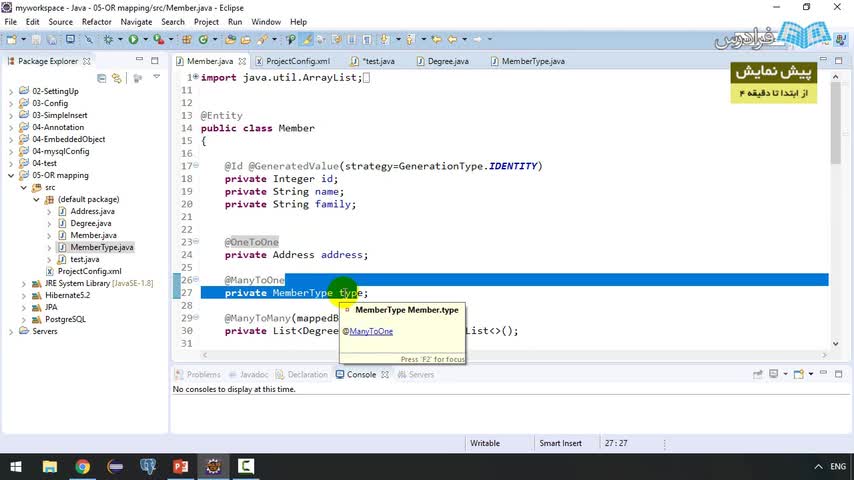Fold the method at line 26
Viewport: 854px width, 480px height.
pos(196,280)
